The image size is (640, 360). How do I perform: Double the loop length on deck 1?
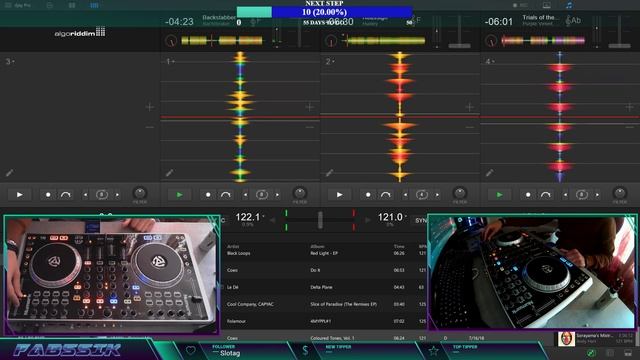tap(278, 195)
